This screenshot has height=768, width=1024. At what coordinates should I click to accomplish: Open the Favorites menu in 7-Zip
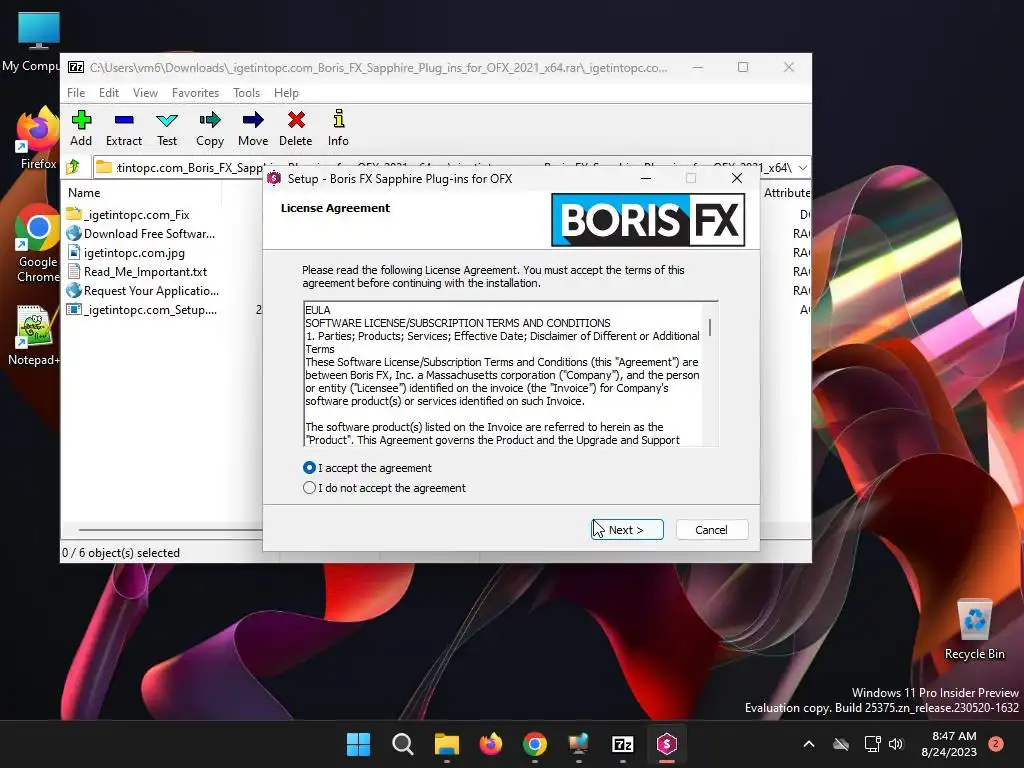coord(195,93)
